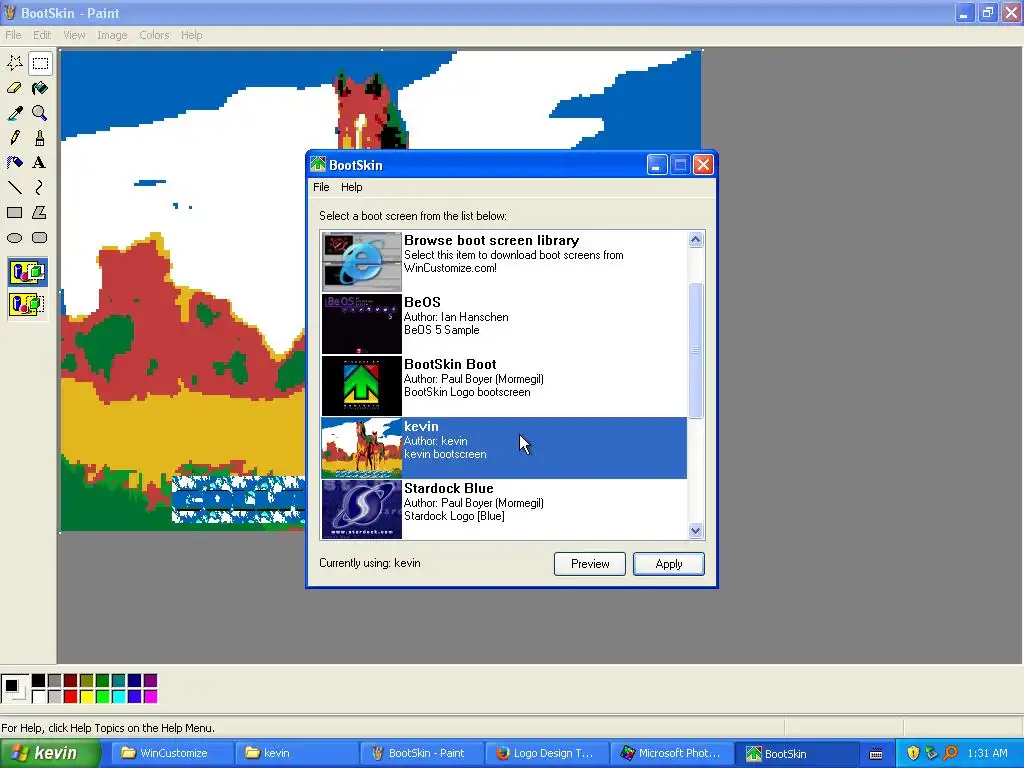Viewport: 1024px width, 768px height.
Task: Open the Image menu in Paint
Action: click(112, 35)
